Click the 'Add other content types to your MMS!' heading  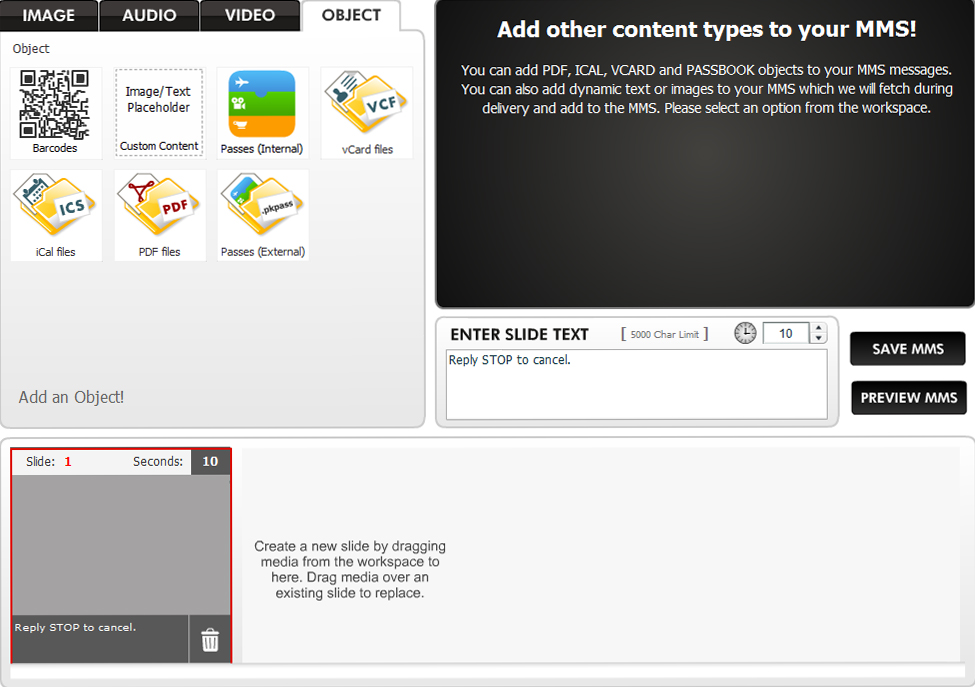point(706,29)
